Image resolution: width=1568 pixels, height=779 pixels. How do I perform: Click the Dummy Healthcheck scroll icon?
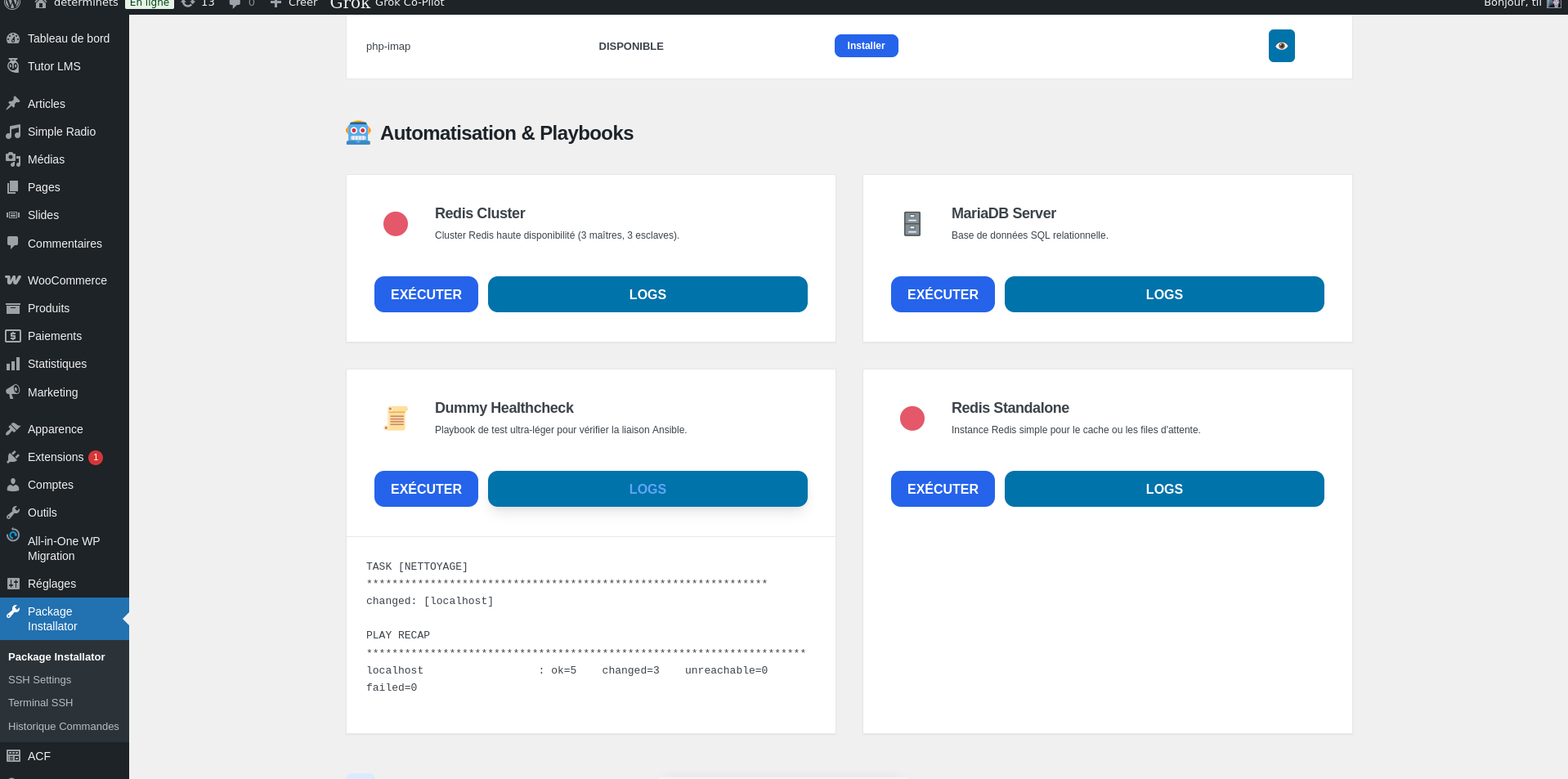(x=396, y=418)
